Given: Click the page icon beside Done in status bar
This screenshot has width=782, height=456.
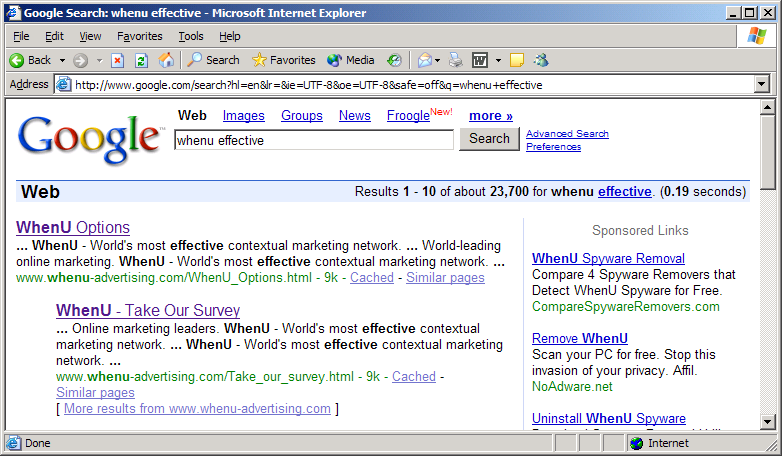Looking at the screenshot, I should pos(13,443).
